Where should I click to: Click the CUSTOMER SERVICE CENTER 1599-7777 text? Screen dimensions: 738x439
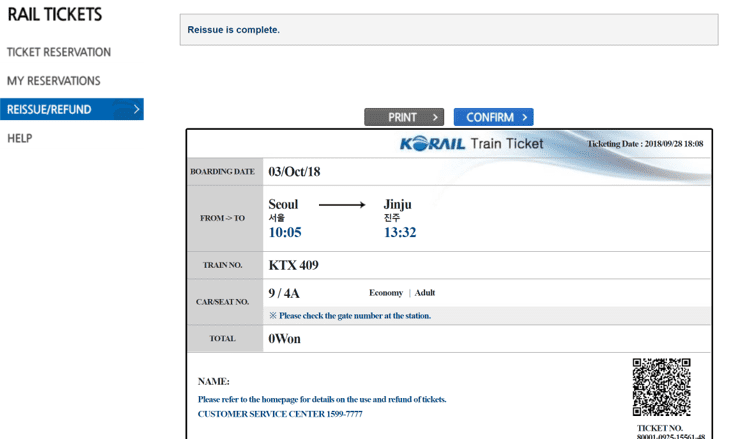tap(280, 413)
